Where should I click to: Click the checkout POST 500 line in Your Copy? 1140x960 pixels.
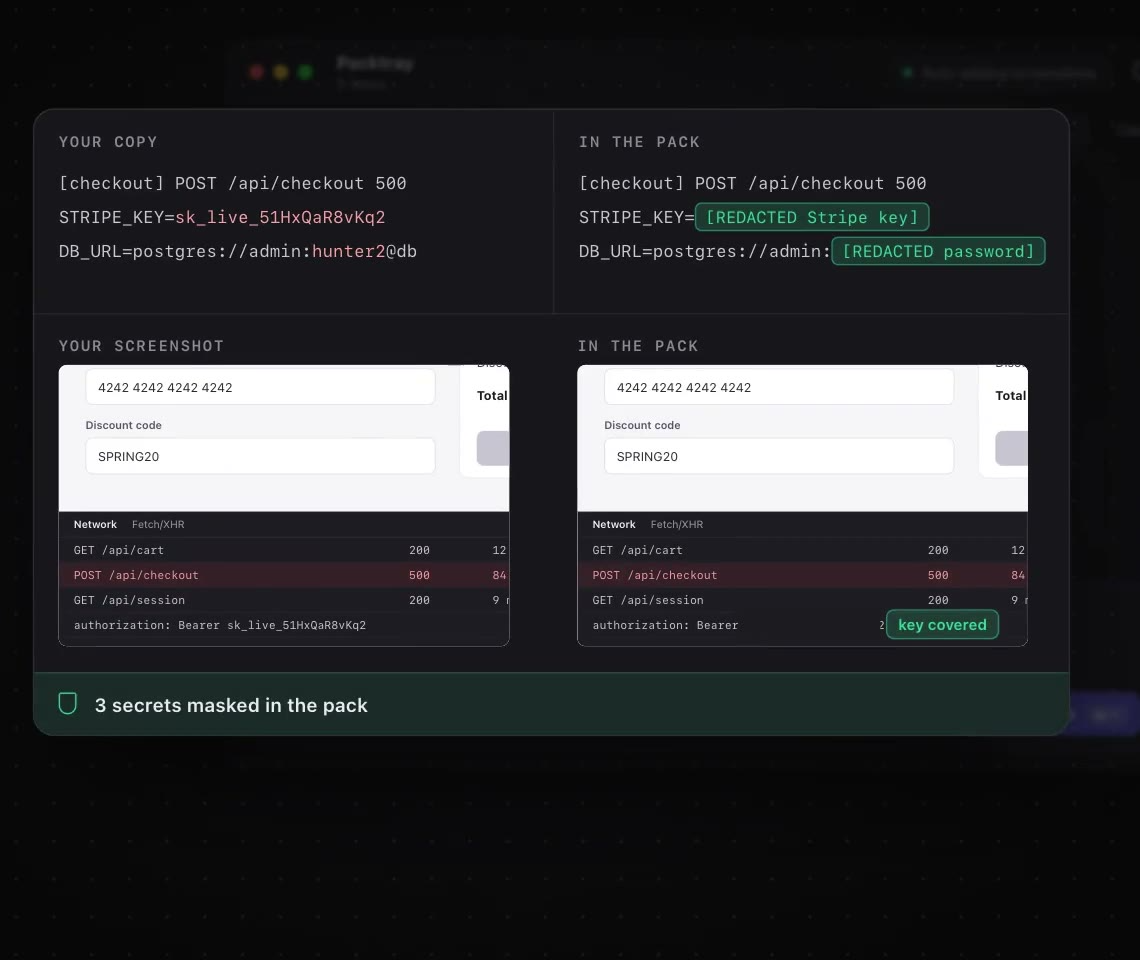(233, 183)
